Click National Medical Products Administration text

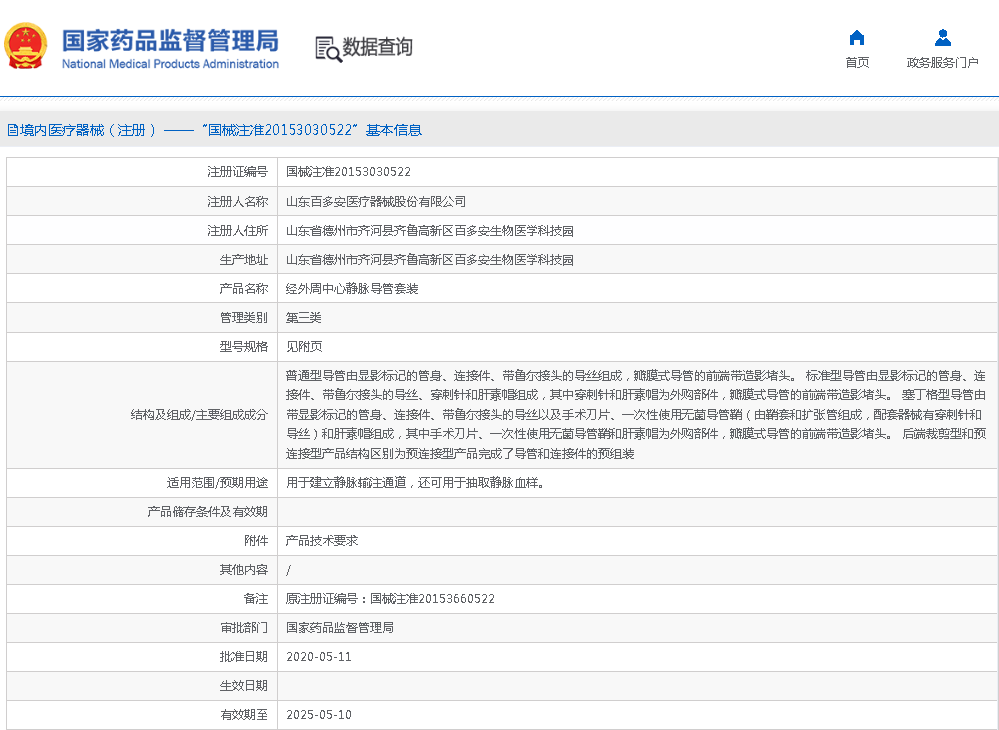pos(170,64)
